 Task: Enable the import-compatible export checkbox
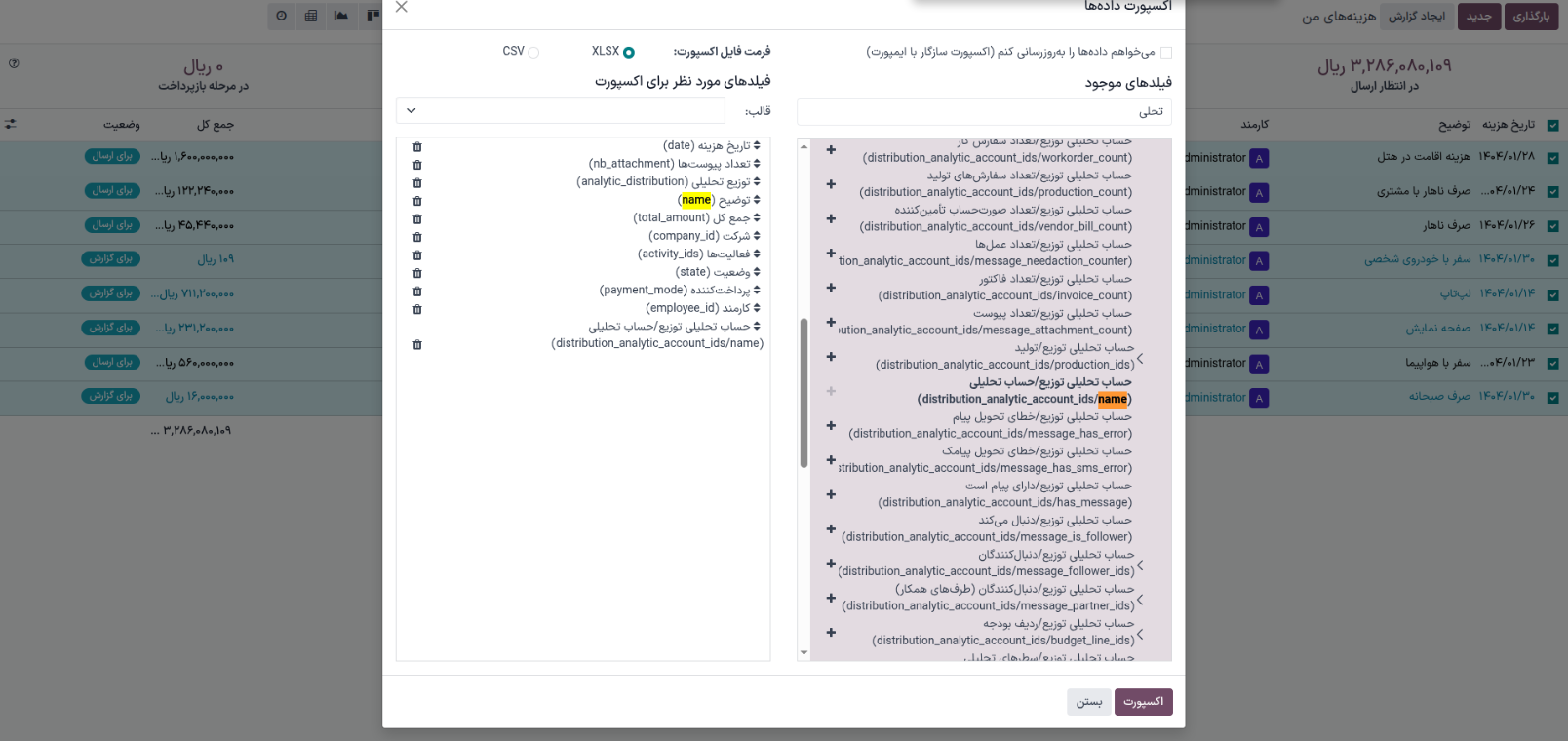[x=1166, y=53]
